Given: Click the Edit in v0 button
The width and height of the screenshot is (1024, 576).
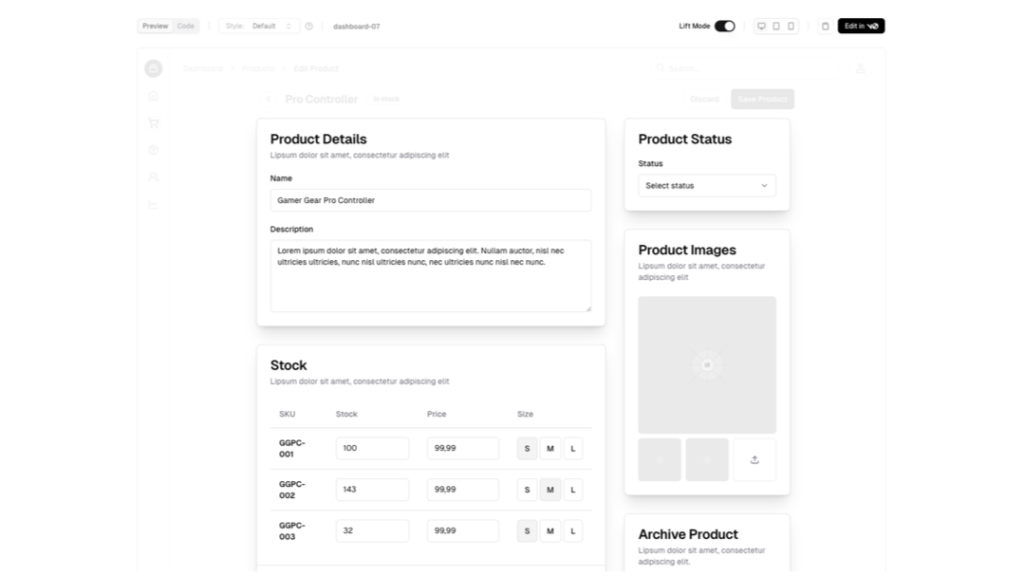Looking at the screenshot, I should click(x=861, y=26).
